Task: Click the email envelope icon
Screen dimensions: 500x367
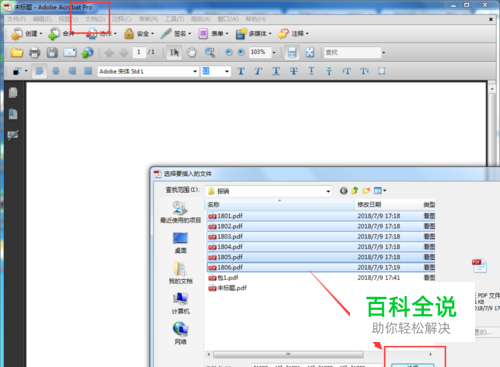Action: [x=70, y=53]
